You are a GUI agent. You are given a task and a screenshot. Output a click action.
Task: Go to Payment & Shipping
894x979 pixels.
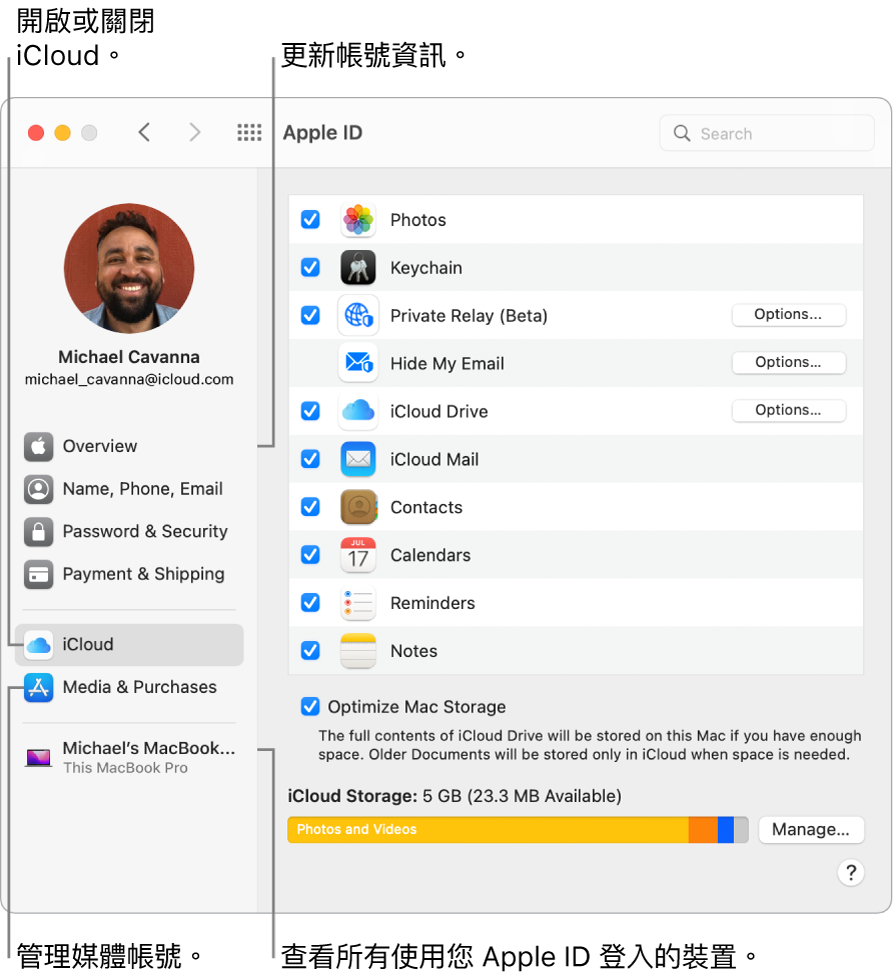(x=129, y=574)
